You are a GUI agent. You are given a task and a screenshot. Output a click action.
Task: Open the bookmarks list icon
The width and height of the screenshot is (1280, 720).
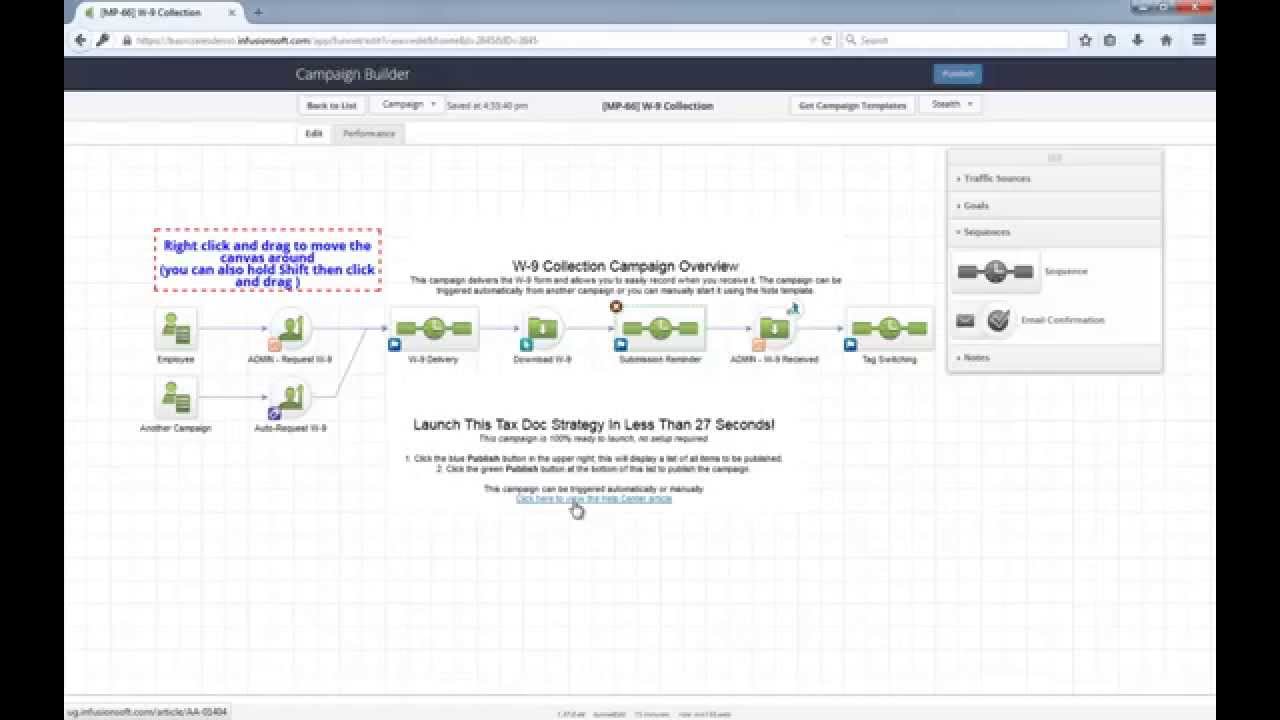point(1110,40)
